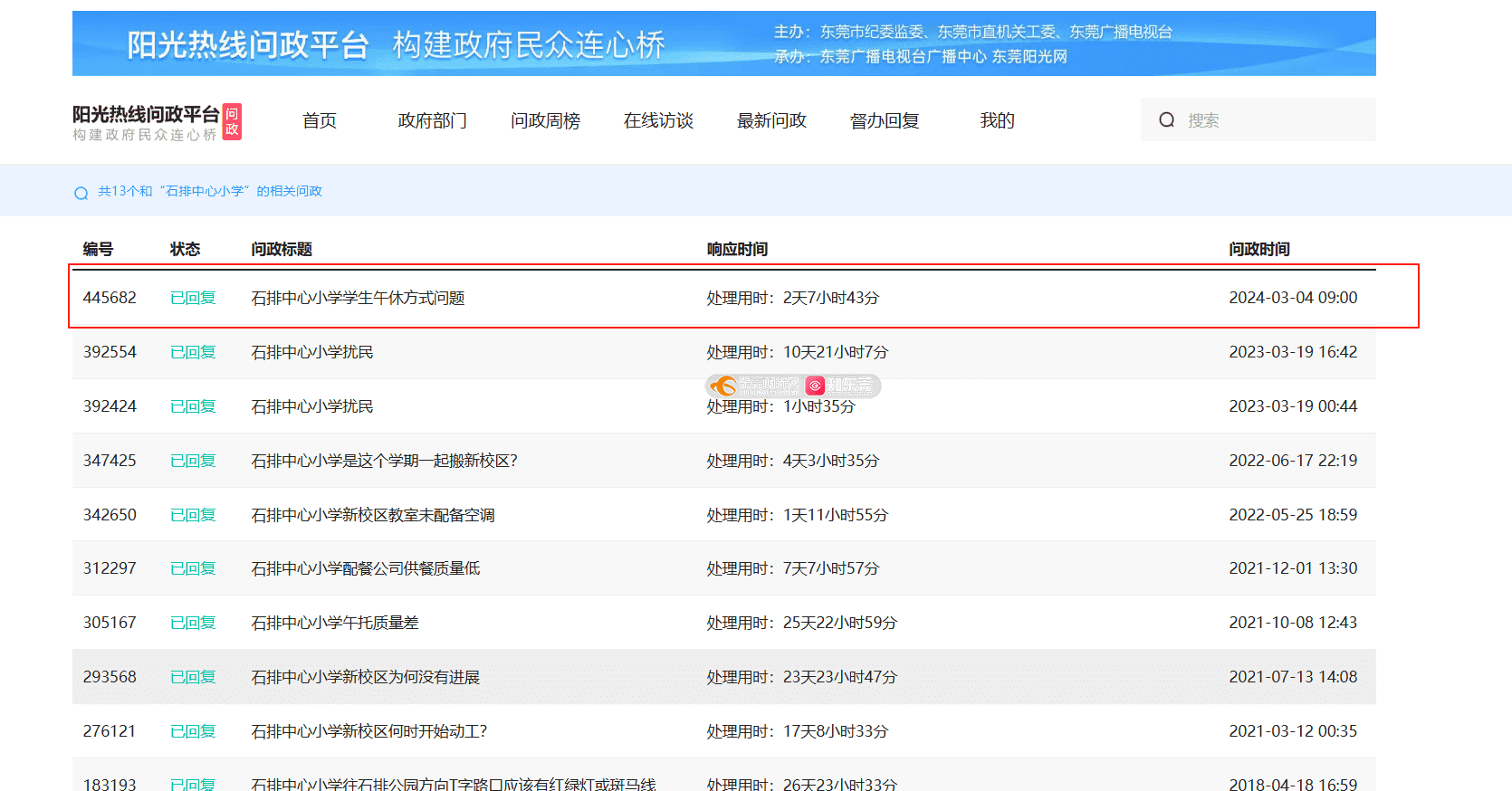Screen dimensions: 1512x791
Task: Open 石排中心小学新校区何时开始动工?
Action: click(369, 731)
